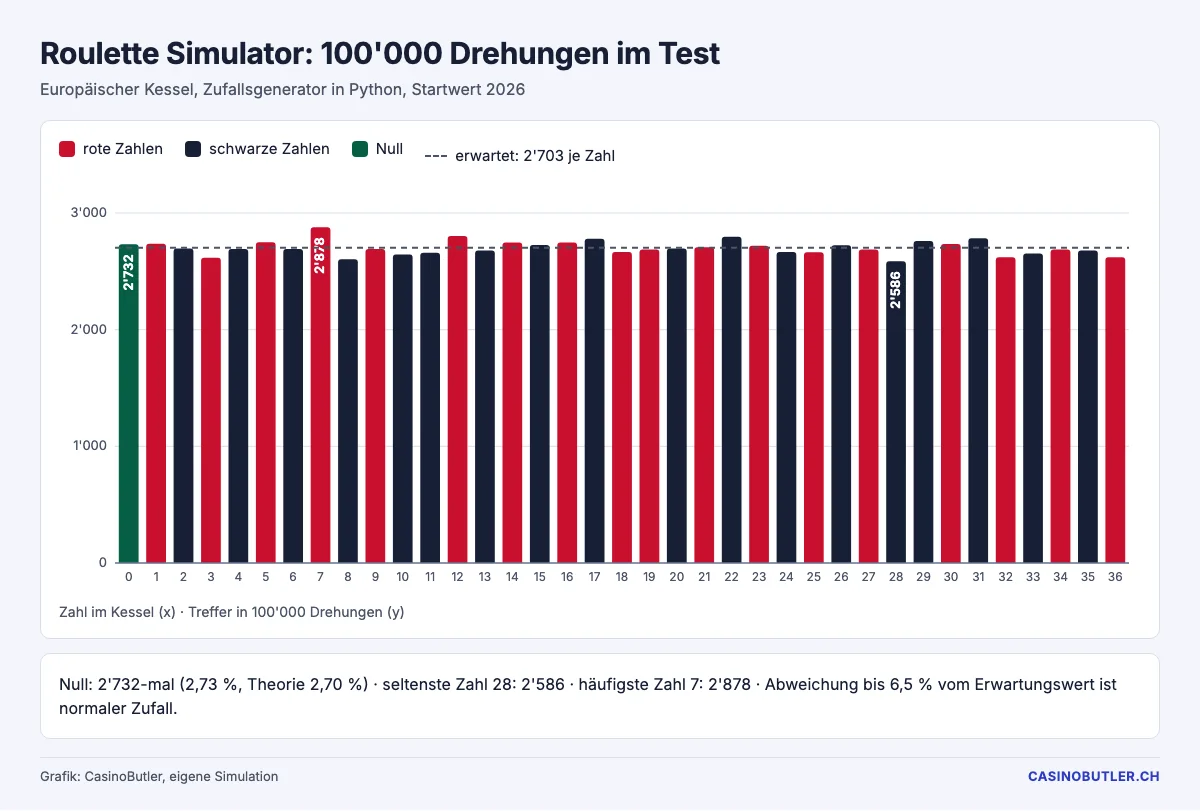Click the y-axis label 2'000
This screenshot has width=1200, height=811.
click(89, 330)
